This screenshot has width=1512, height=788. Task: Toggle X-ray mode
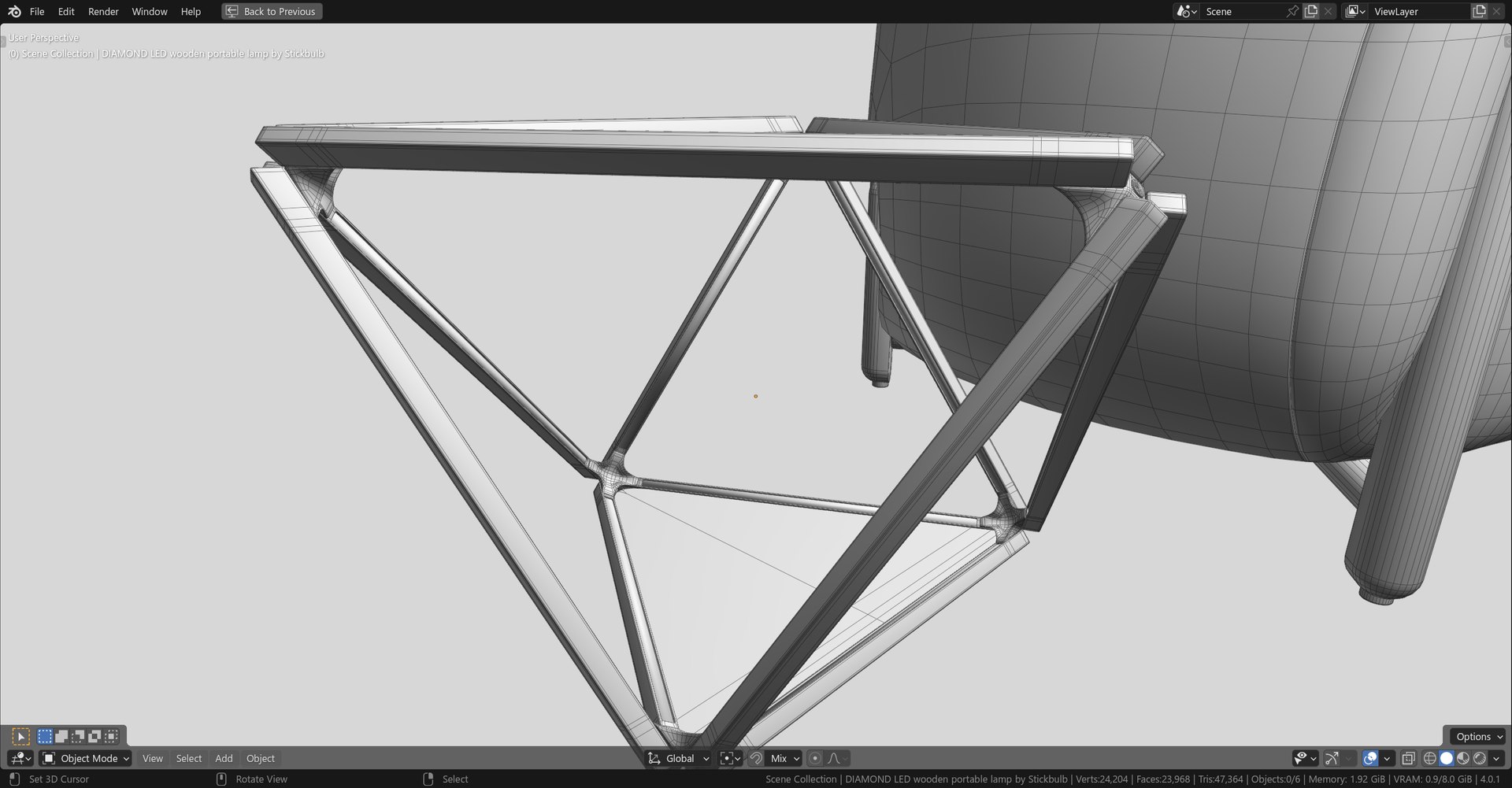1408,758
